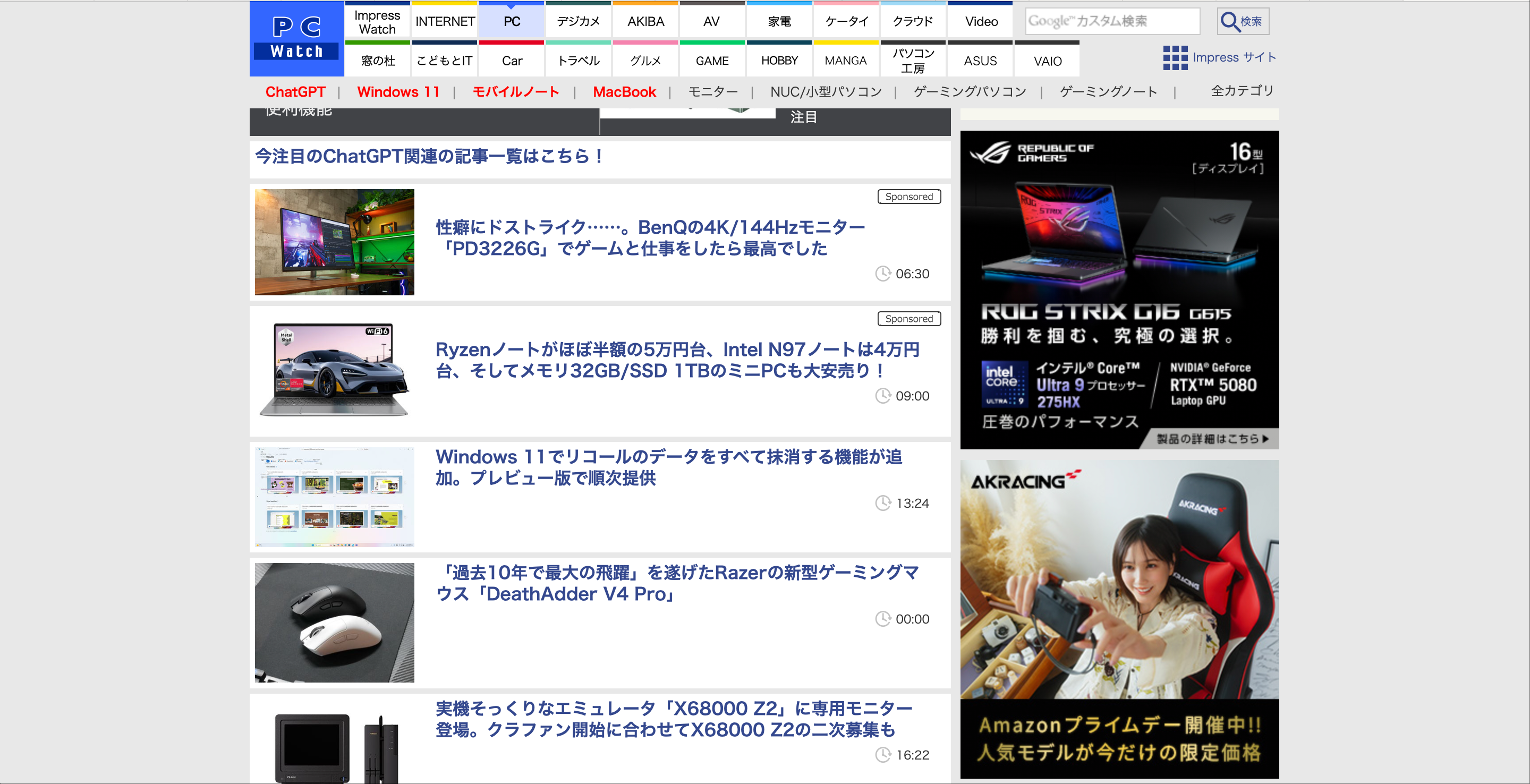Screen dimensions: 1530x784
Task: Click 製品の詳細はこちら in ROG ad
Action: [1212, 439]
